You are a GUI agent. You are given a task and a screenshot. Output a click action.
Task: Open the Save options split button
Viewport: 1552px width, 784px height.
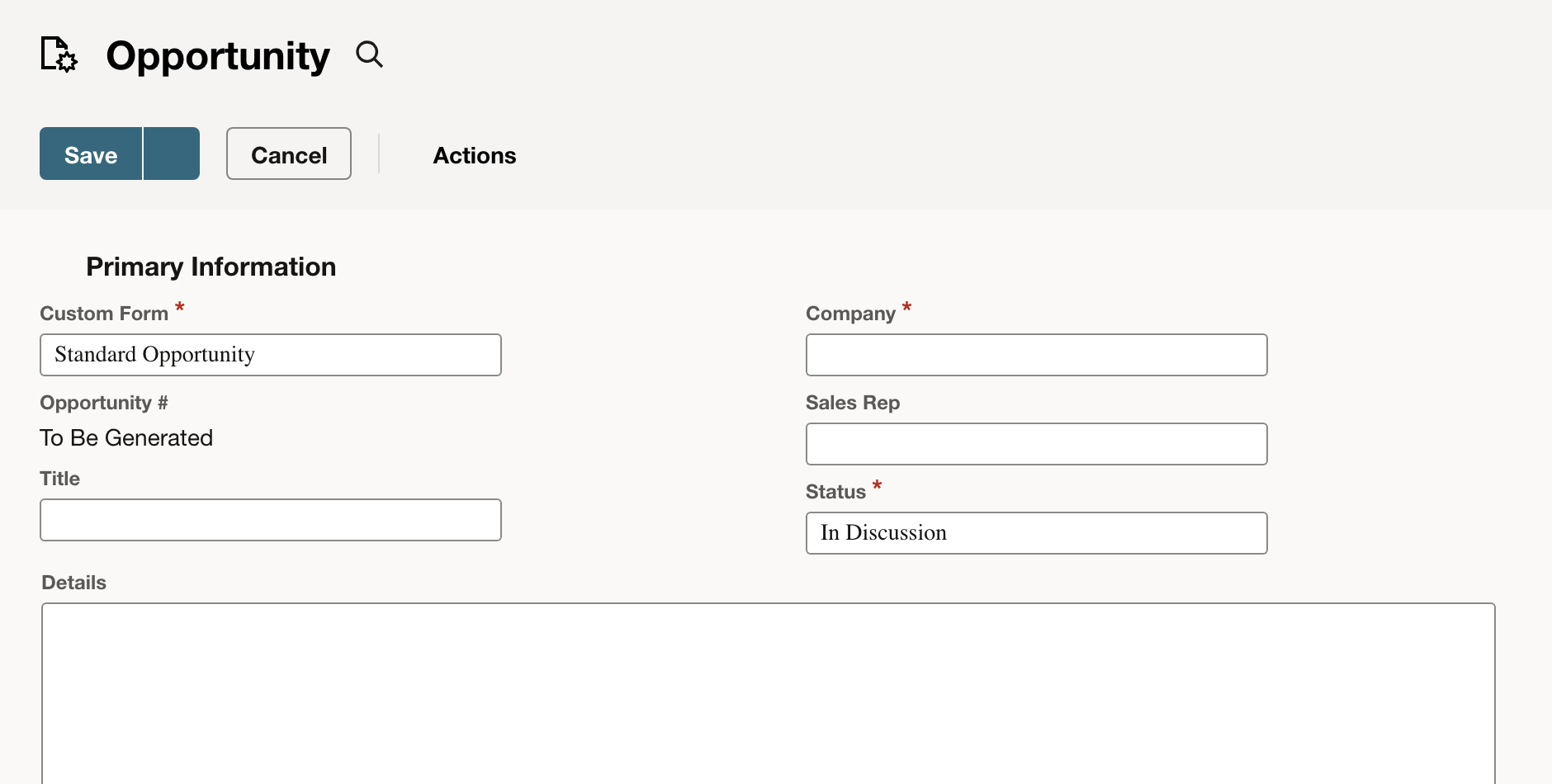[172, 153]
